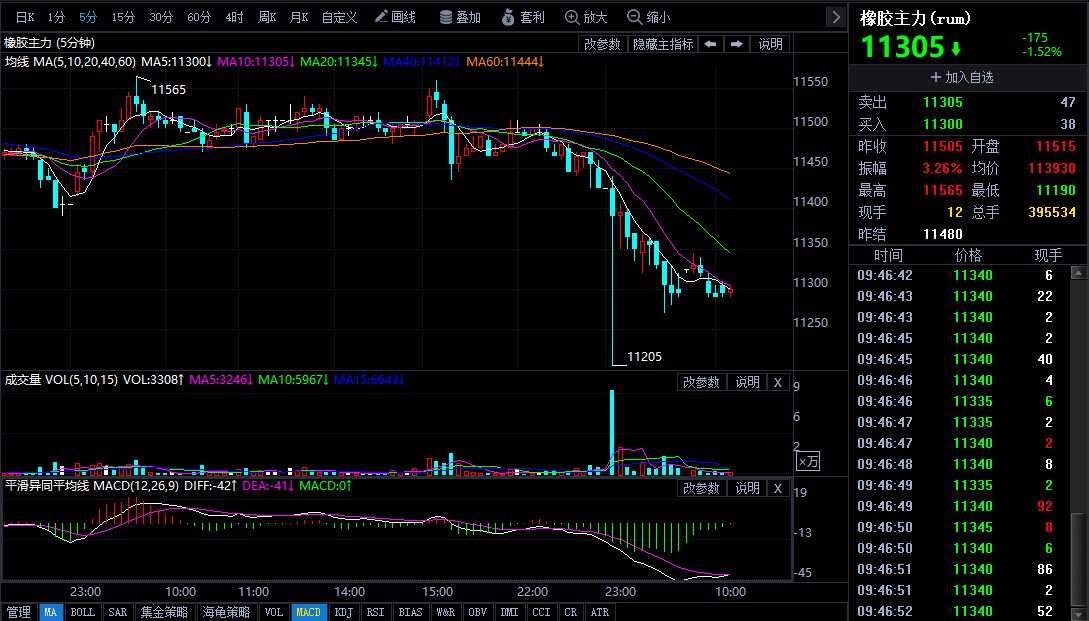
Task: Zoom out with the 缩小 button
Action: tap(648, 17)
